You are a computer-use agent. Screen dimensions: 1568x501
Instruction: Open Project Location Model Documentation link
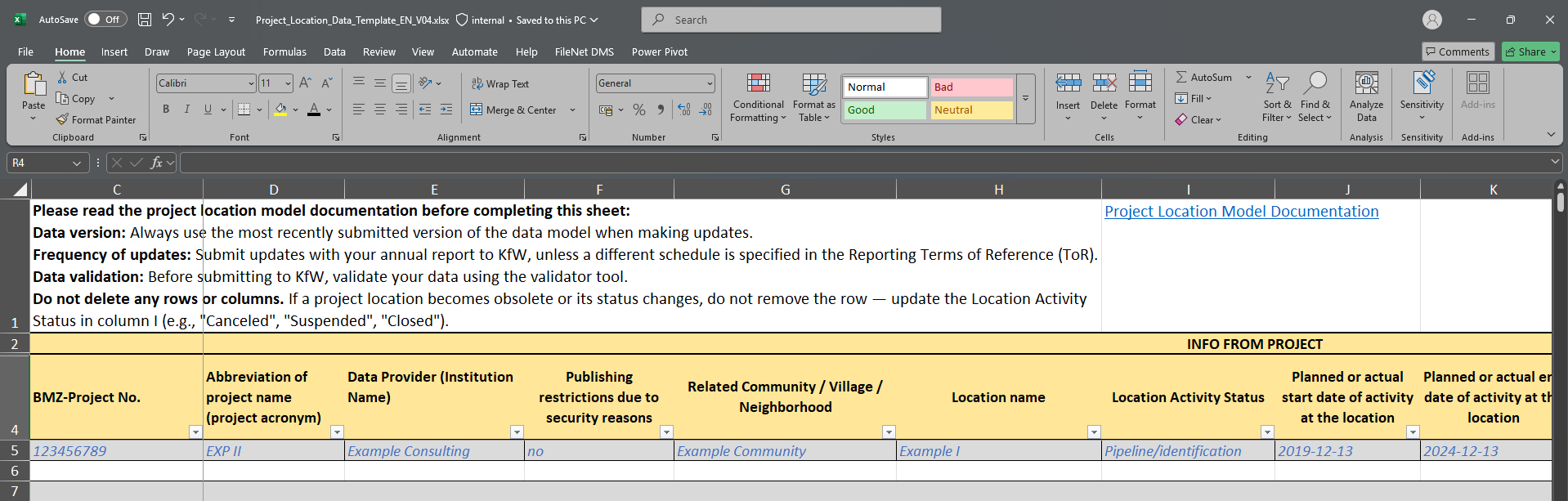1241,212
